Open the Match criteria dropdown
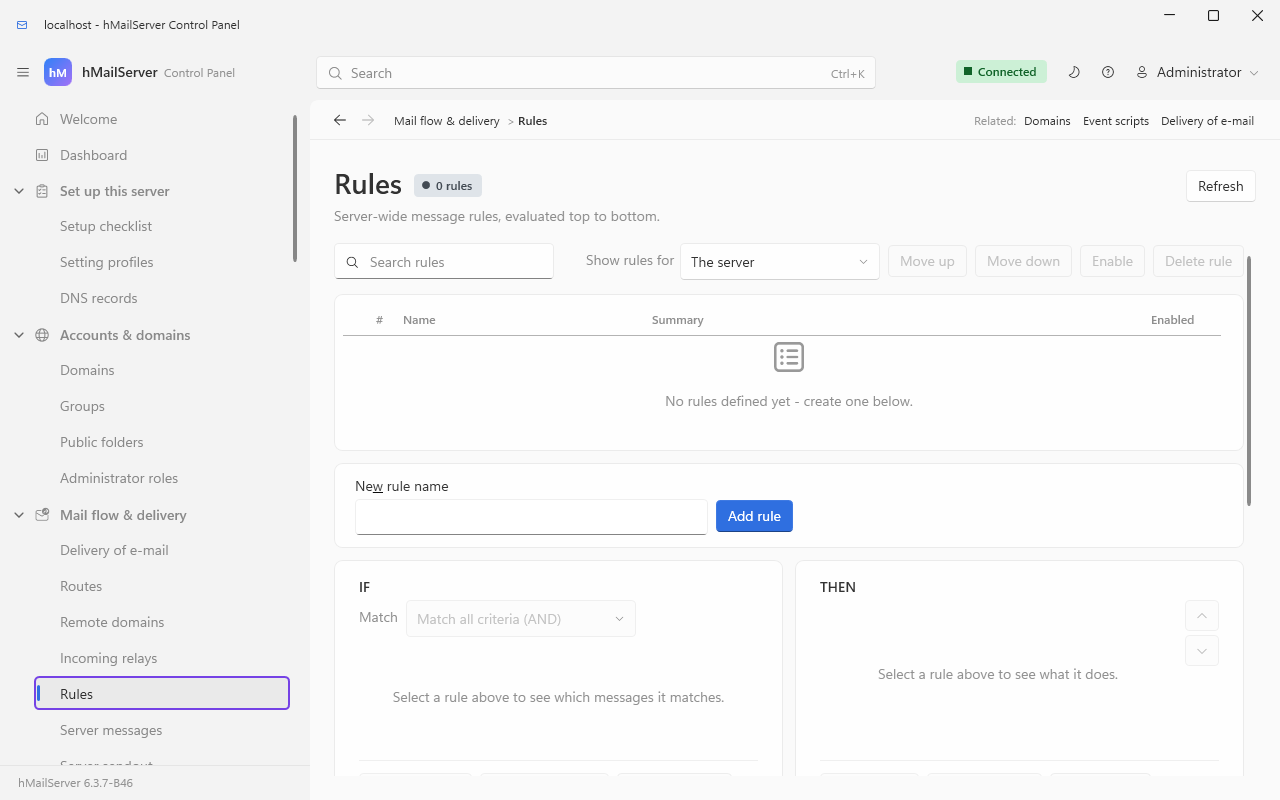 tap(521, 619)
